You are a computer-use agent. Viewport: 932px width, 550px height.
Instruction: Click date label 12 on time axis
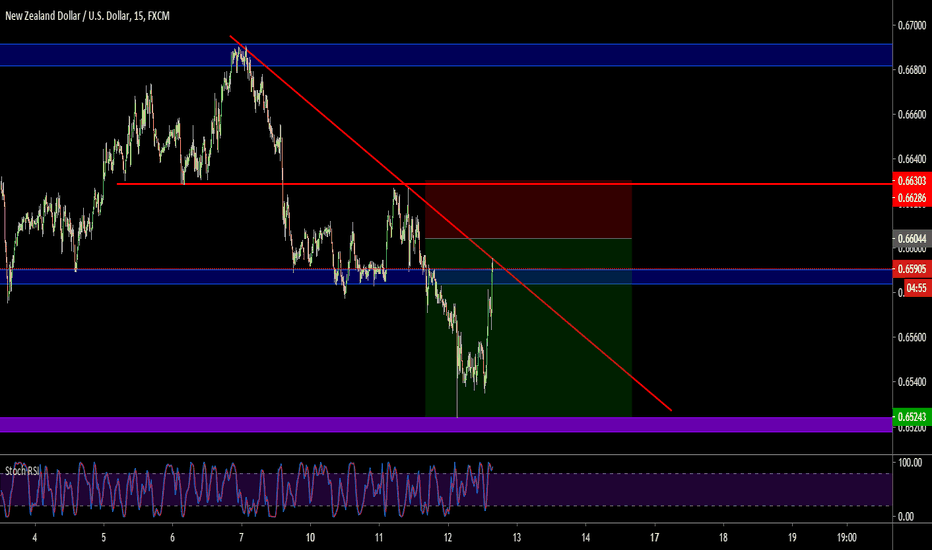pyautogui.click(x=448, y=538)
